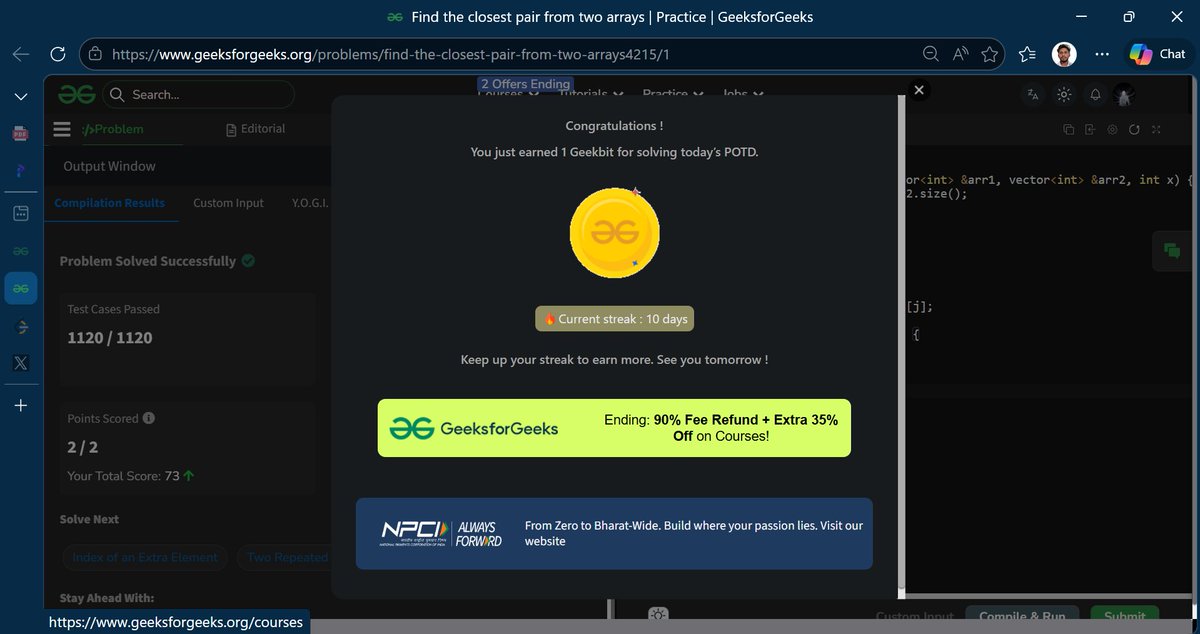The image size is (1200, 634).
Task: Click the NPCI Always Forward advertisement
Action: (614, 534)
